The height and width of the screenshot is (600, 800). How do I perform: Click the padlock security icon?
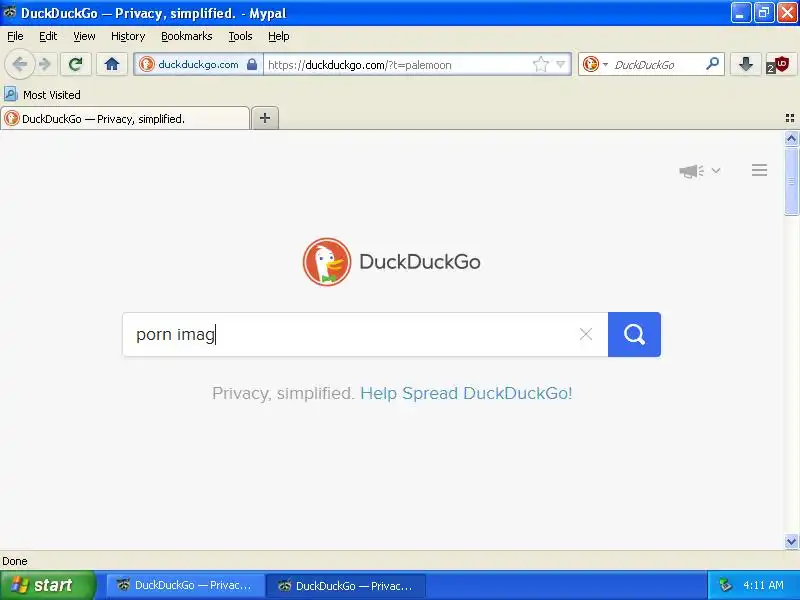252,64
